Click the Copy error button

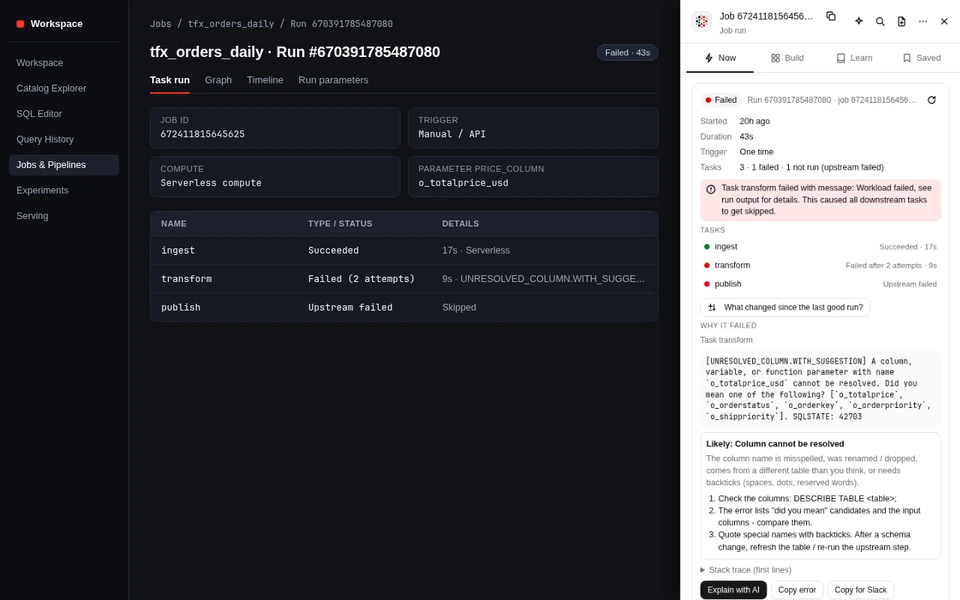797,590
